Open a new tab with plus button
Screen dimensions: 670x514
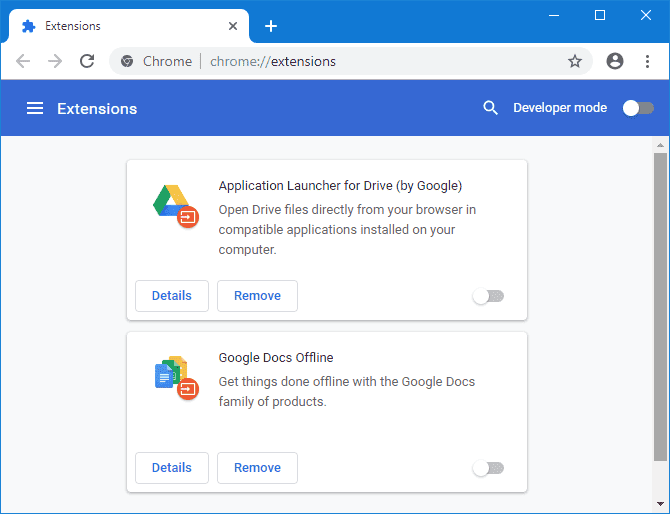[x=270, y=26]
